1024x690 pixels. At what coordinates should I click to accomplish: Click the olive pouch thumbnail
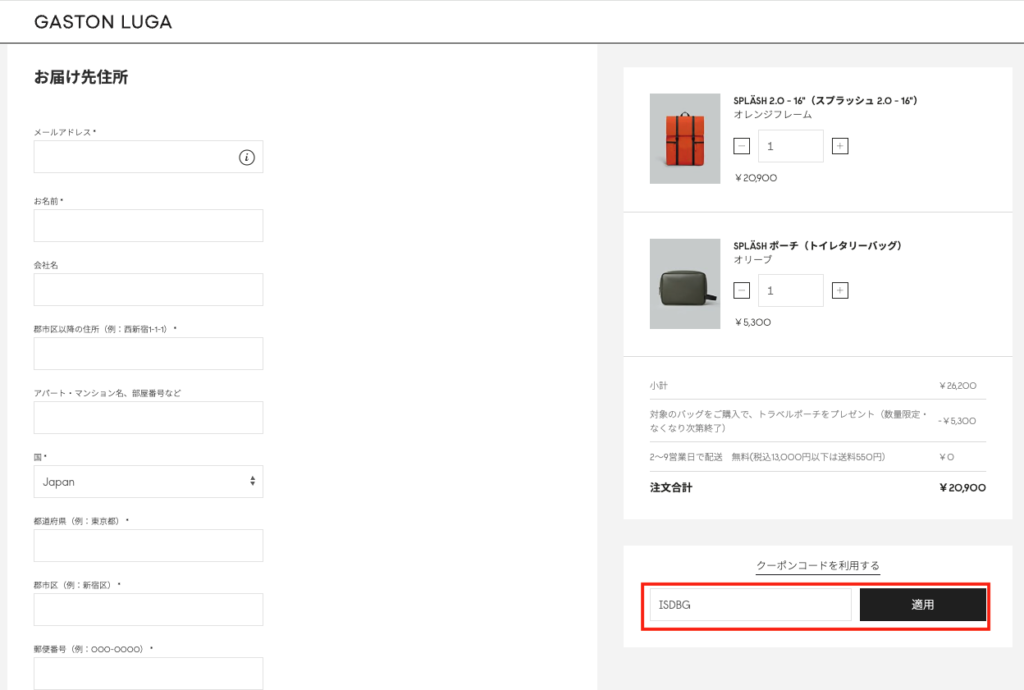click(x=684, y=284)
